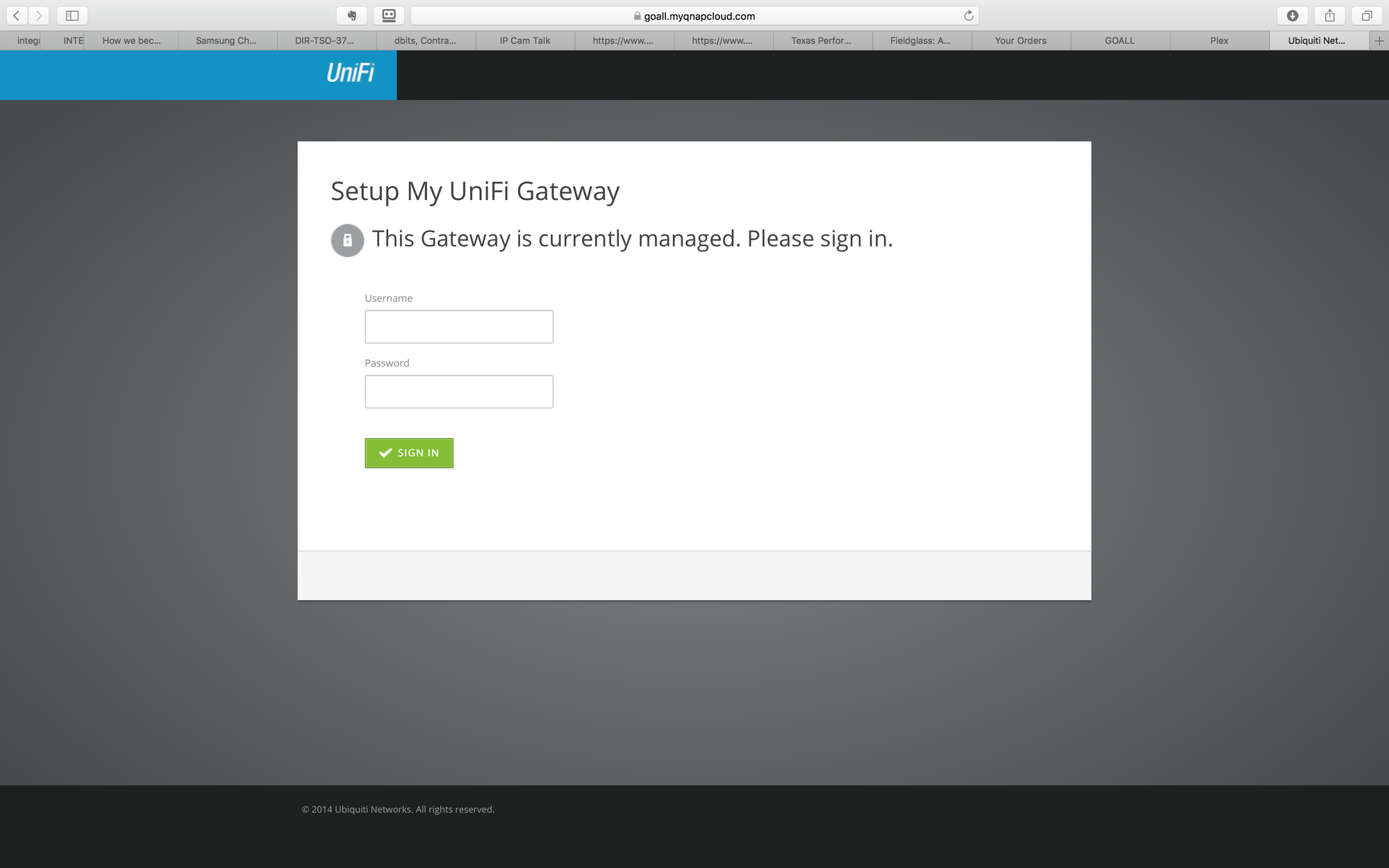
Task: Switch to the 'integ' tab
Action: [20, 40]
